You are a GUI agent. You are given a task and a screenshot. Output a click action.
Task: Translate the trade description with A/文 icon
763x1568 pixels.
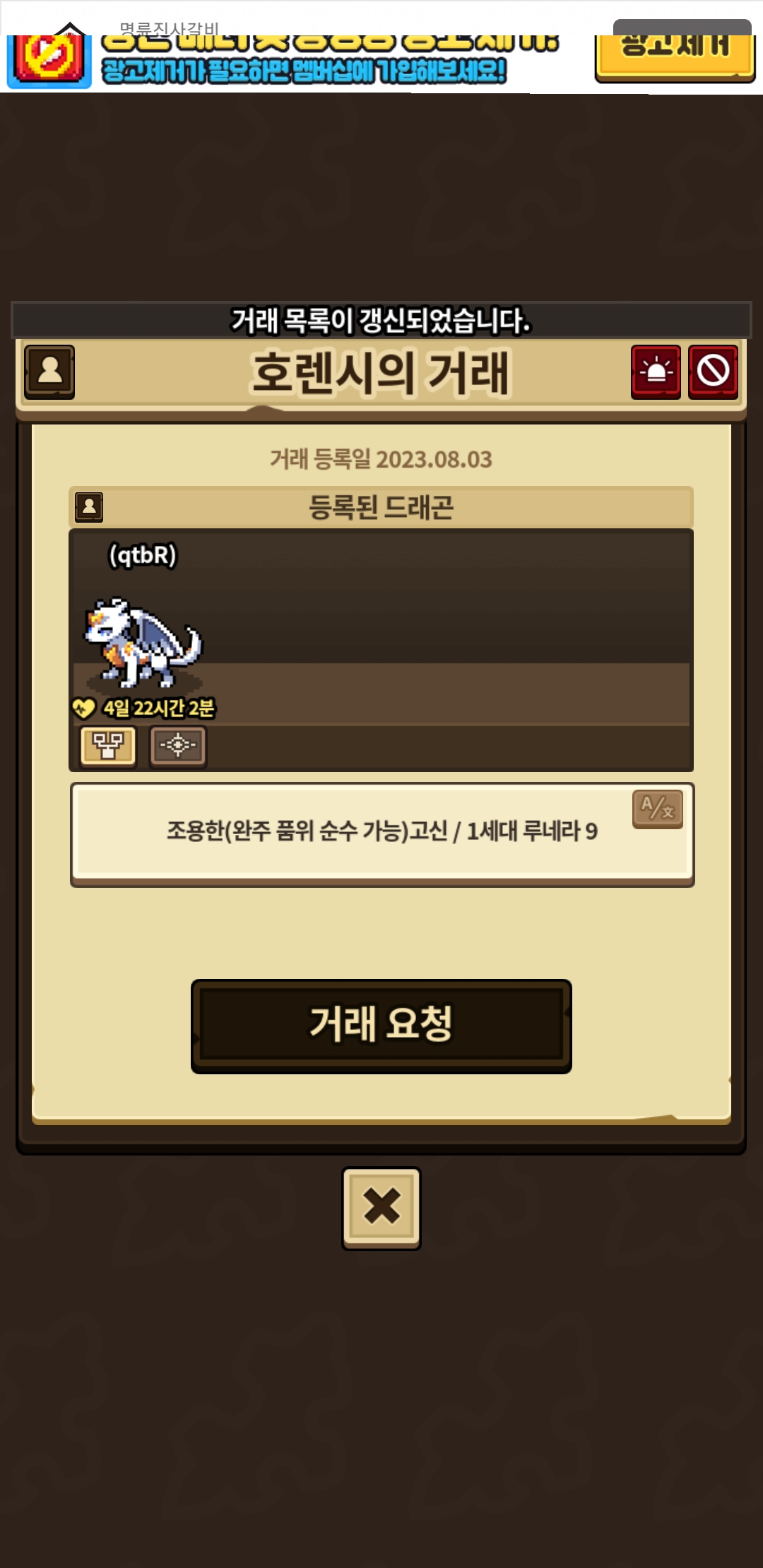657,809
